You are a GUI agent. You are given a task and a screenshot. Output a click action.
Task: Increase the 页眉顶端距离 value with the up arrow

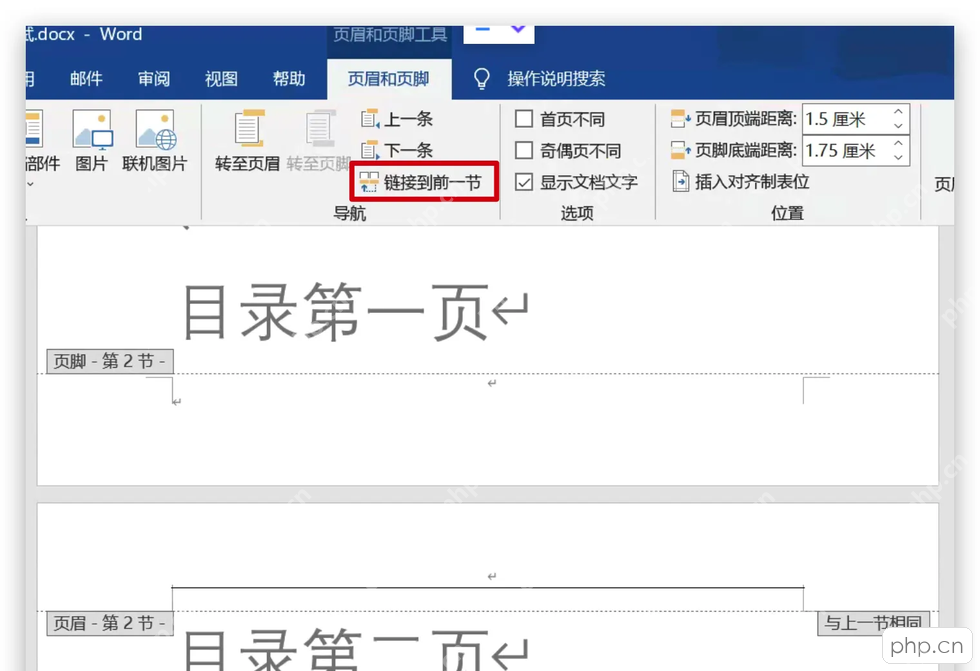(898, 112)
